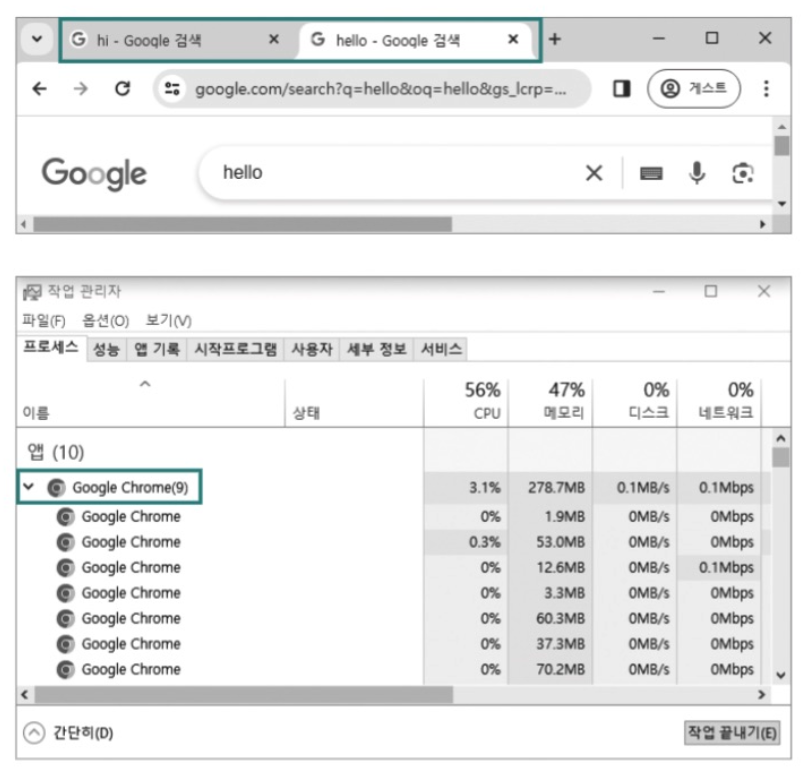Sort processes by CPU column
The height and width of the screenshot is (774, 808).
point(466,403)
